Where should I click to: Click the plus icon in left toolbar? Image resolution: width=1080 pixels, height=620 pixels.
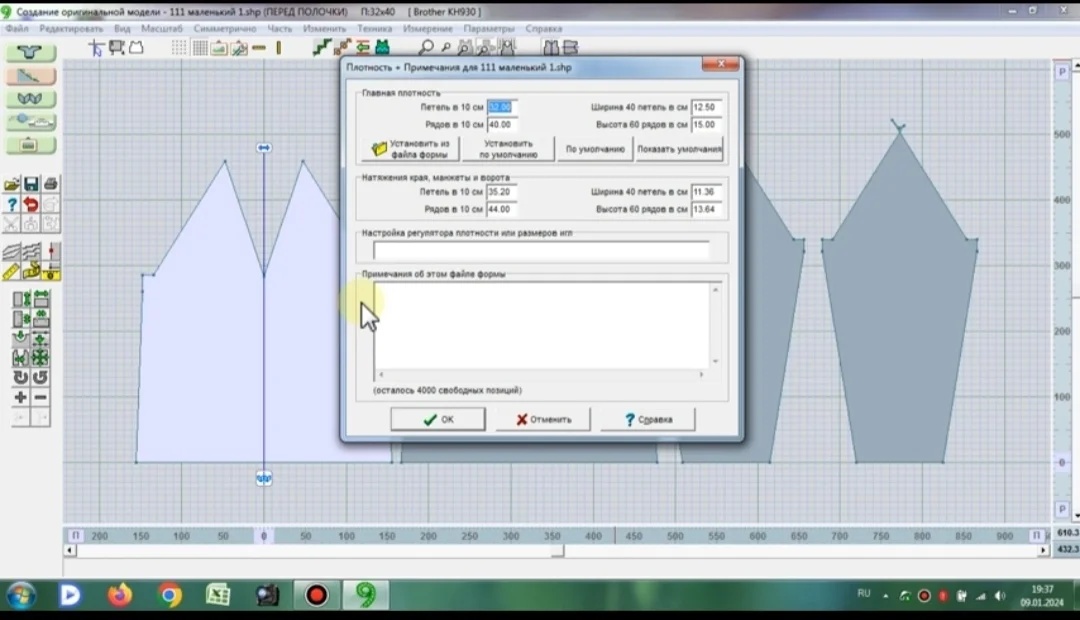(21, 397)
